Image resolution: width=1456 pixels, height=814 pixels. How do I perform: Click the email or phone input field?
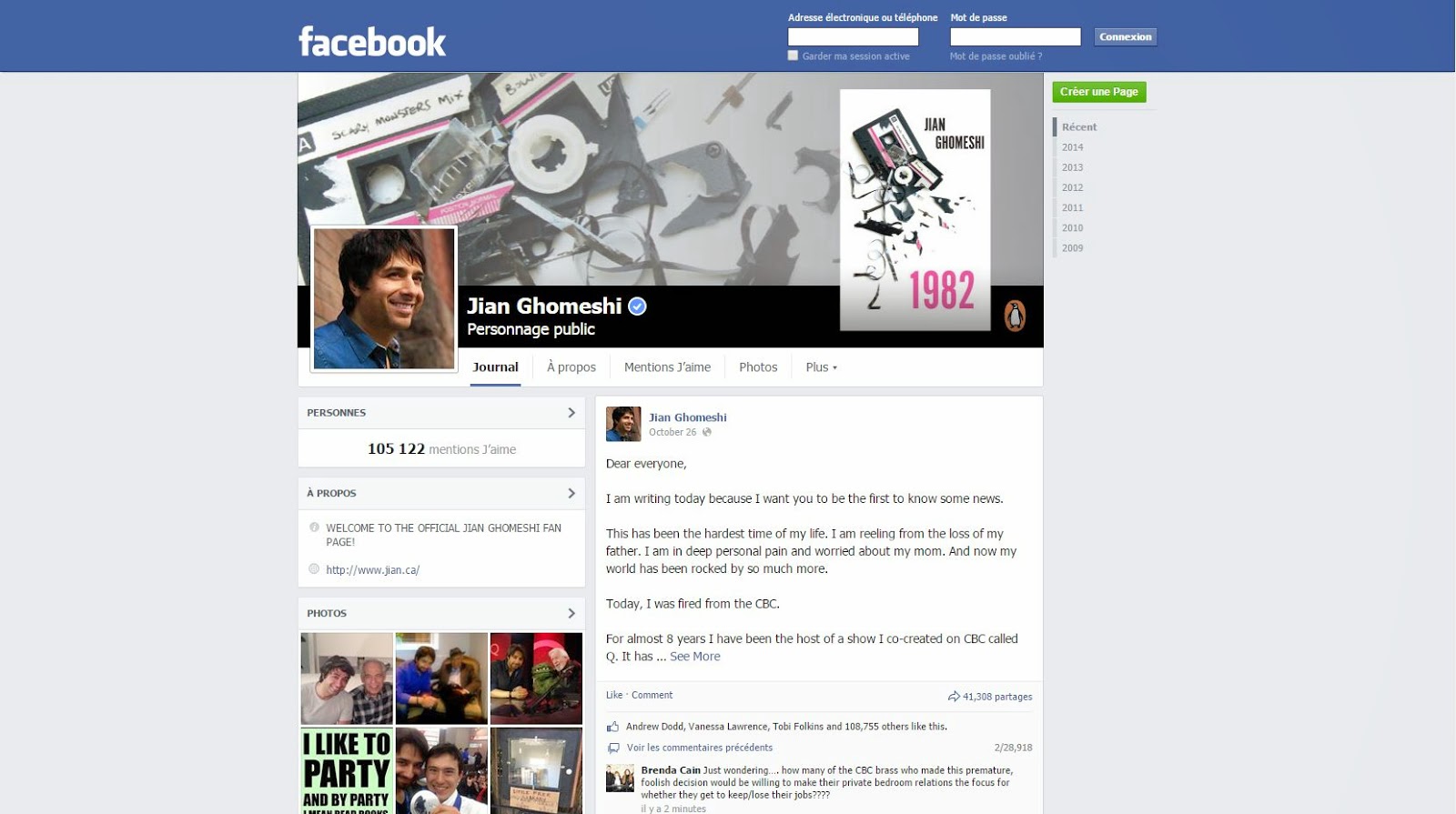pyautogui.click(x=853, y=36)
